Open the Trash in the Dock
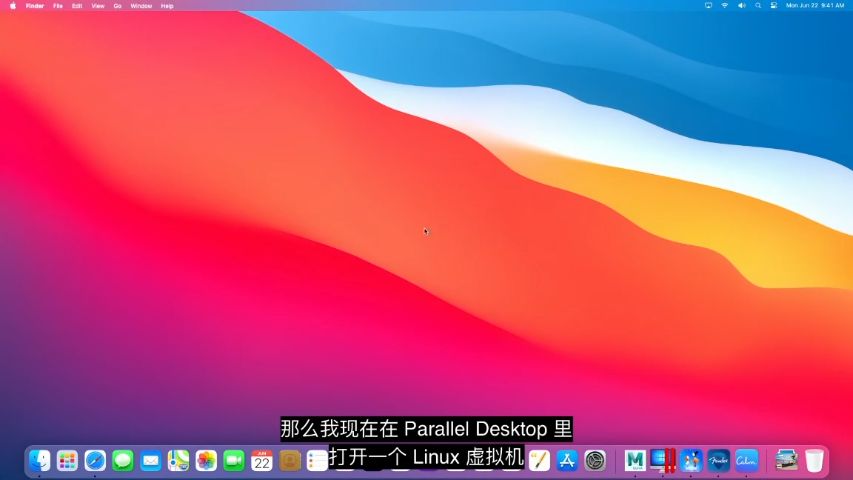The height and width of the screenshot is (480, 853). click(814, 460)
